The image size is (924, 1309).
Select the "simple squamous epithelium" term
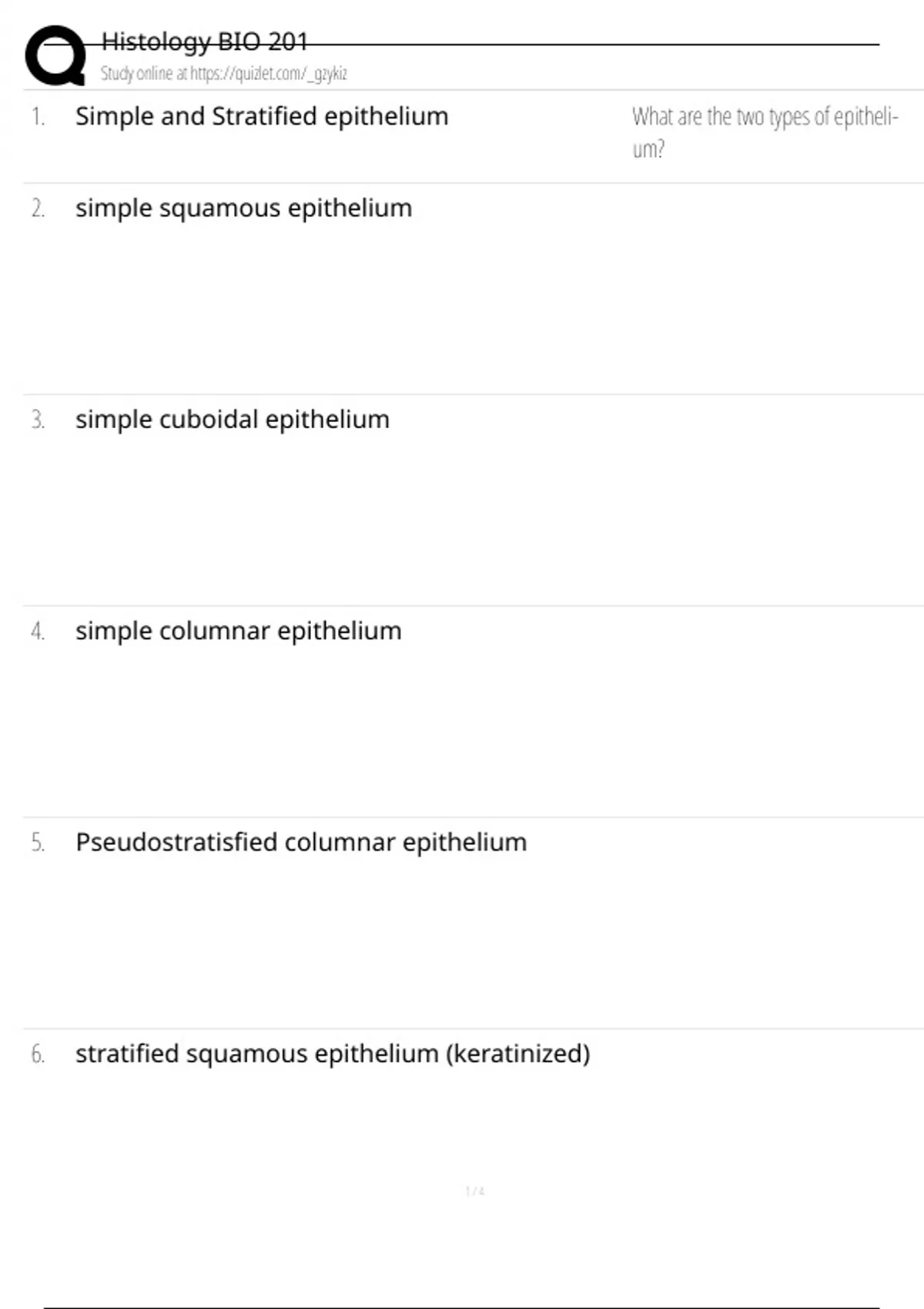243,208
